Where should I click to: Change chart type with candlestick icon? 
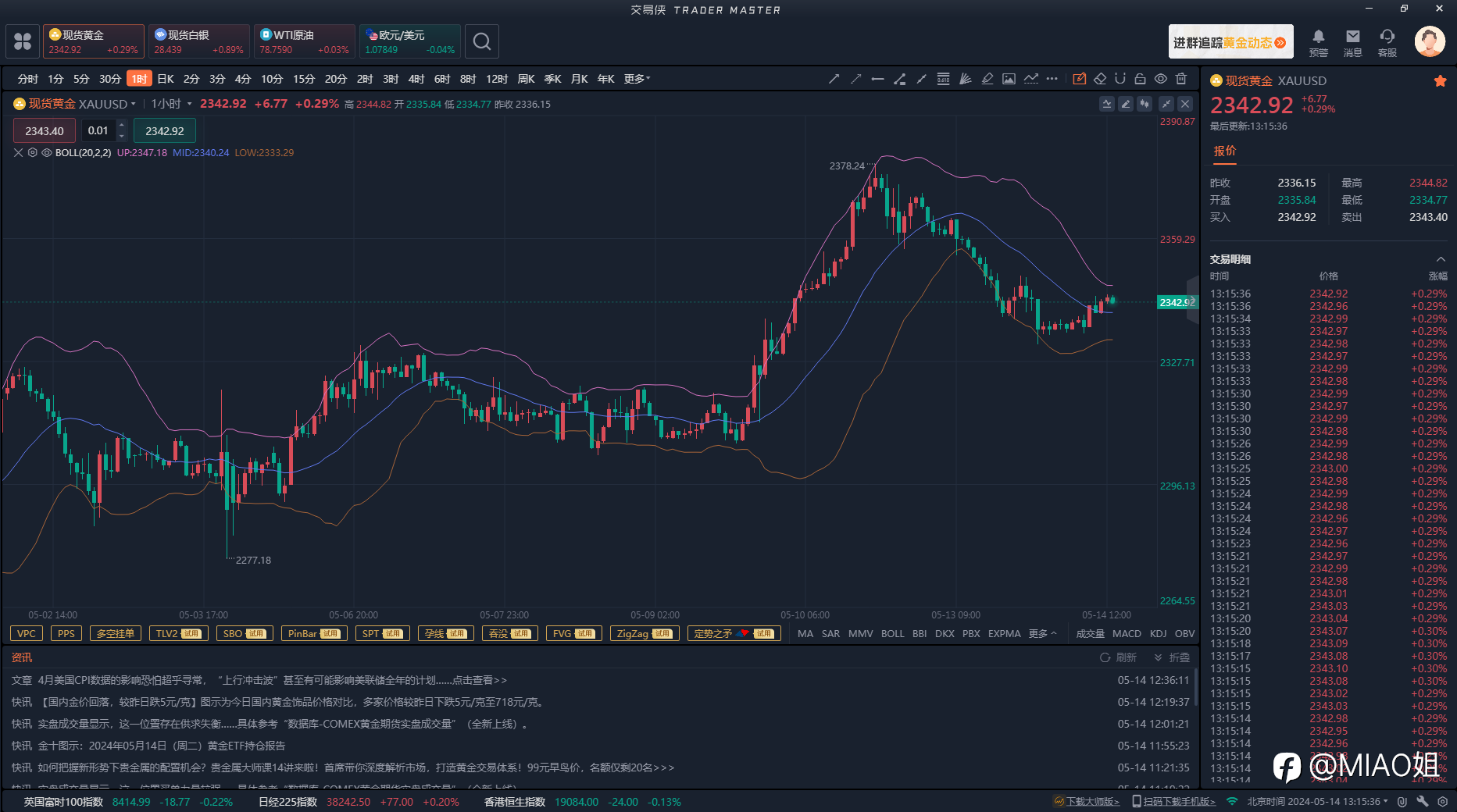click(x=1145, y=104)
